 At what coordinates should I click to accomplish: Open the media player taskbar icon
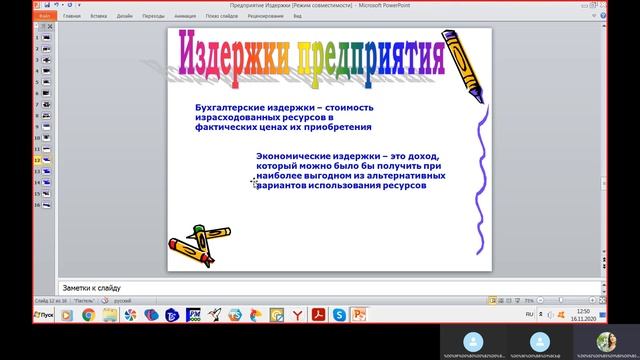point(67,315)
